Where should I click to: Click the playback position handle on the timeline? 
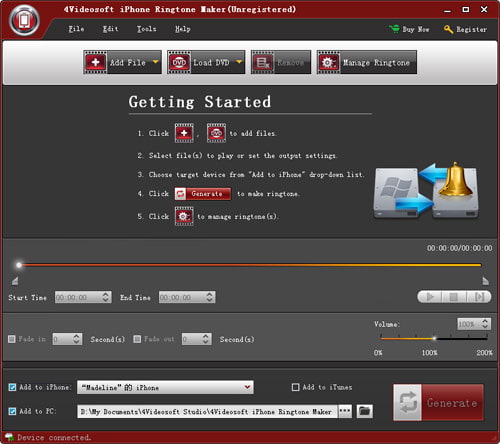click(19, 265)
